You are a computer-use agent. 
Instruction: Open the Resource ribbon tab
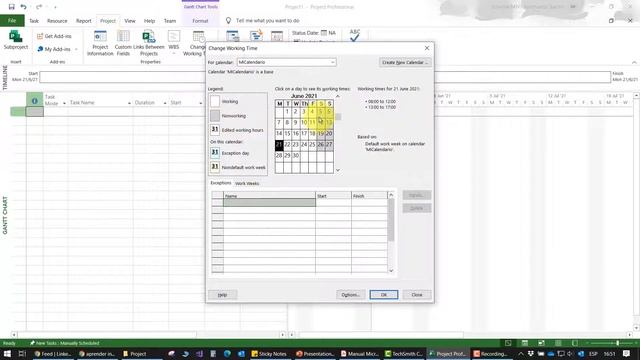coord(57,21)
